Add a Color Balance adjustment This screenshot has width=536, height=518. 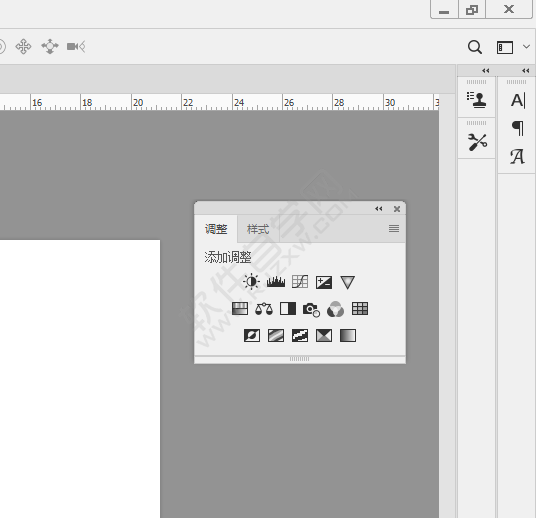click(x=264, y=309)
